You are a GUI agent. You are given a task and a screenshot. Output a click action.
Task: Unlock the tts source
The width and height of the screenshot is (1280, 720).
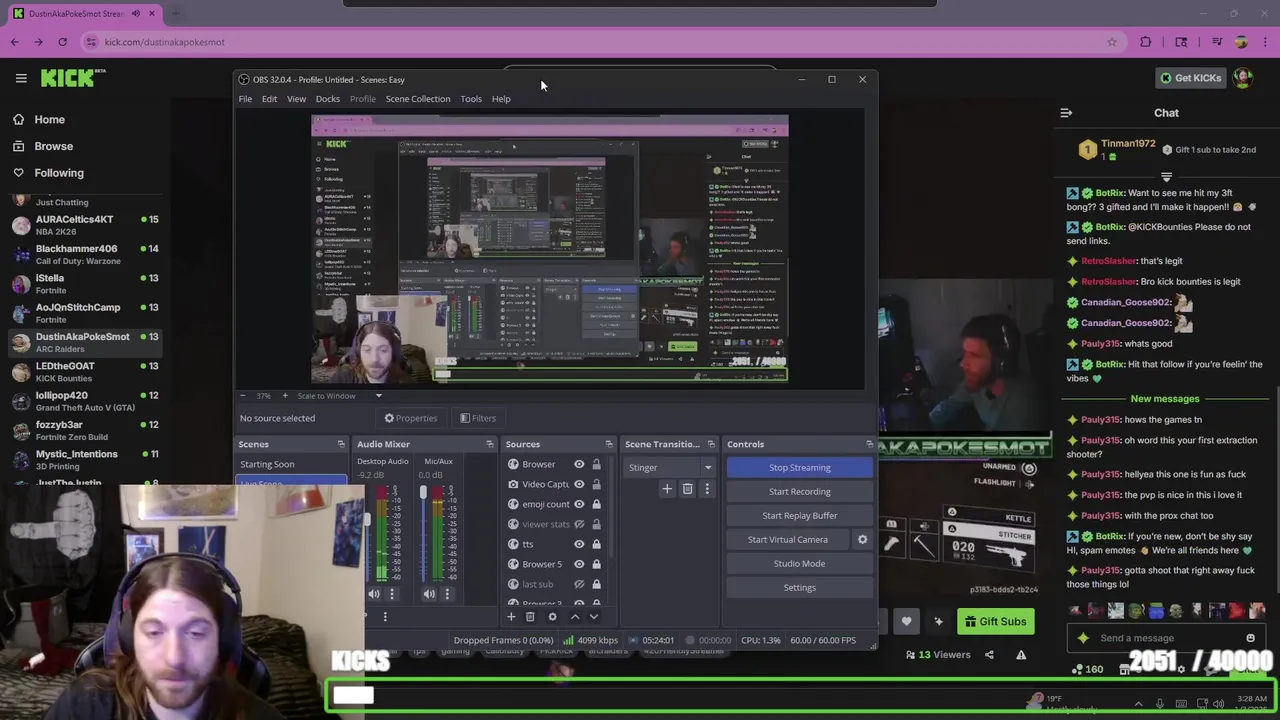596,544
